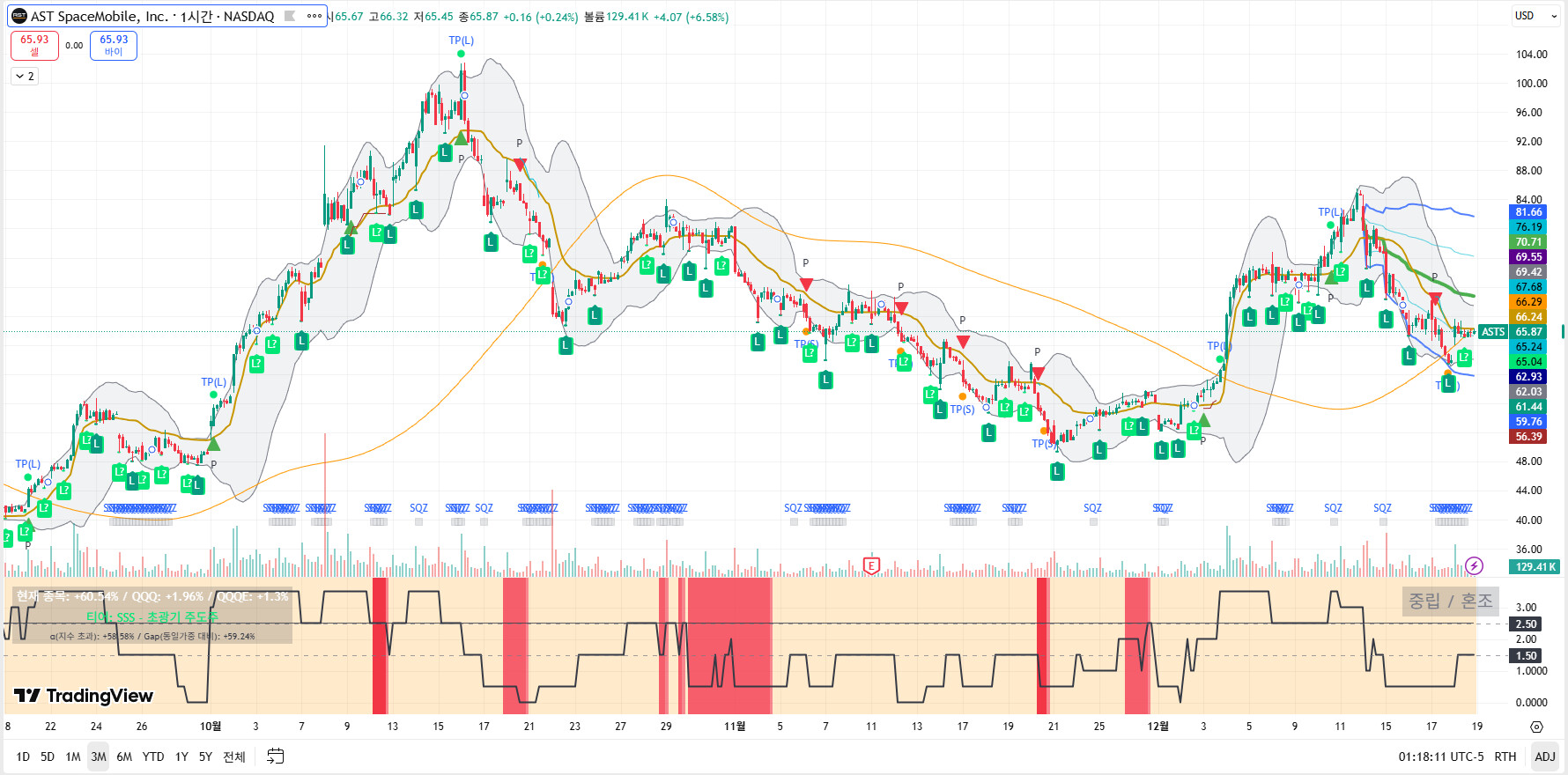Open the USD currency dropdown
The height and width of the screenshot is (775, 1568).
tap(1535, 16)
